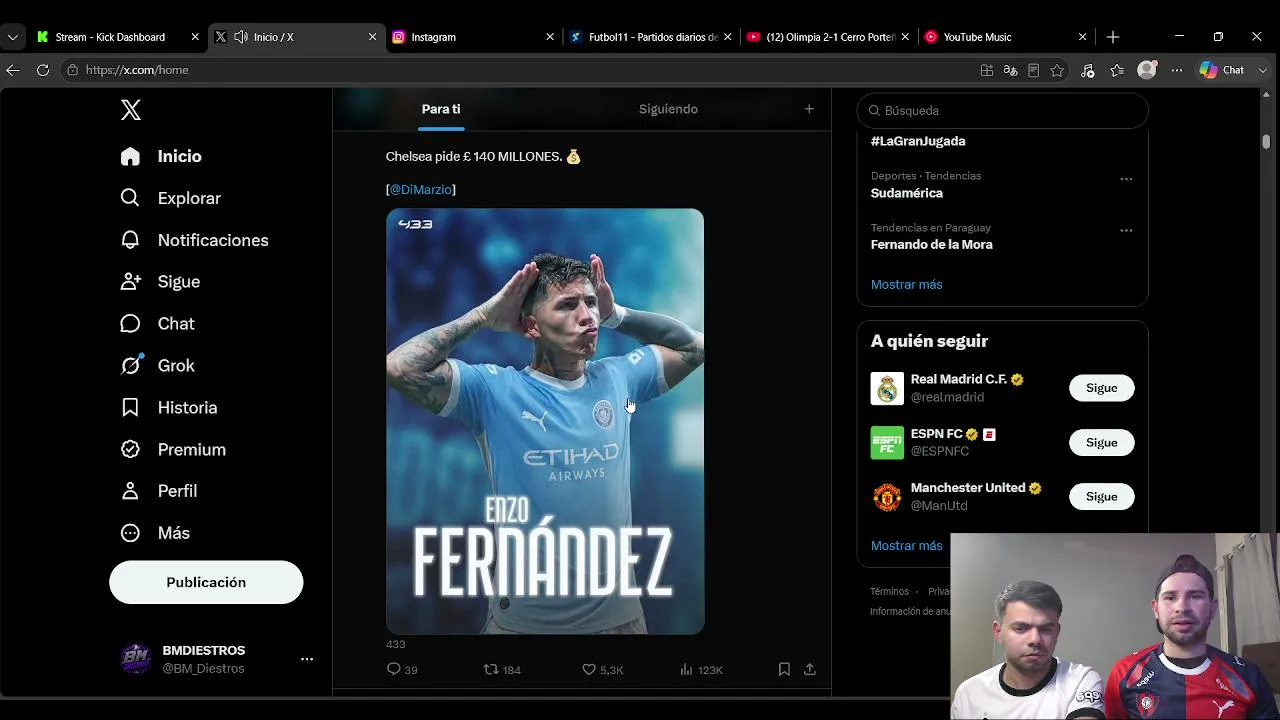The height and width of the screenshot is (720, 1280).
Task: Open the Enzo Fernández post image
Action: click(x=545, y=421)
